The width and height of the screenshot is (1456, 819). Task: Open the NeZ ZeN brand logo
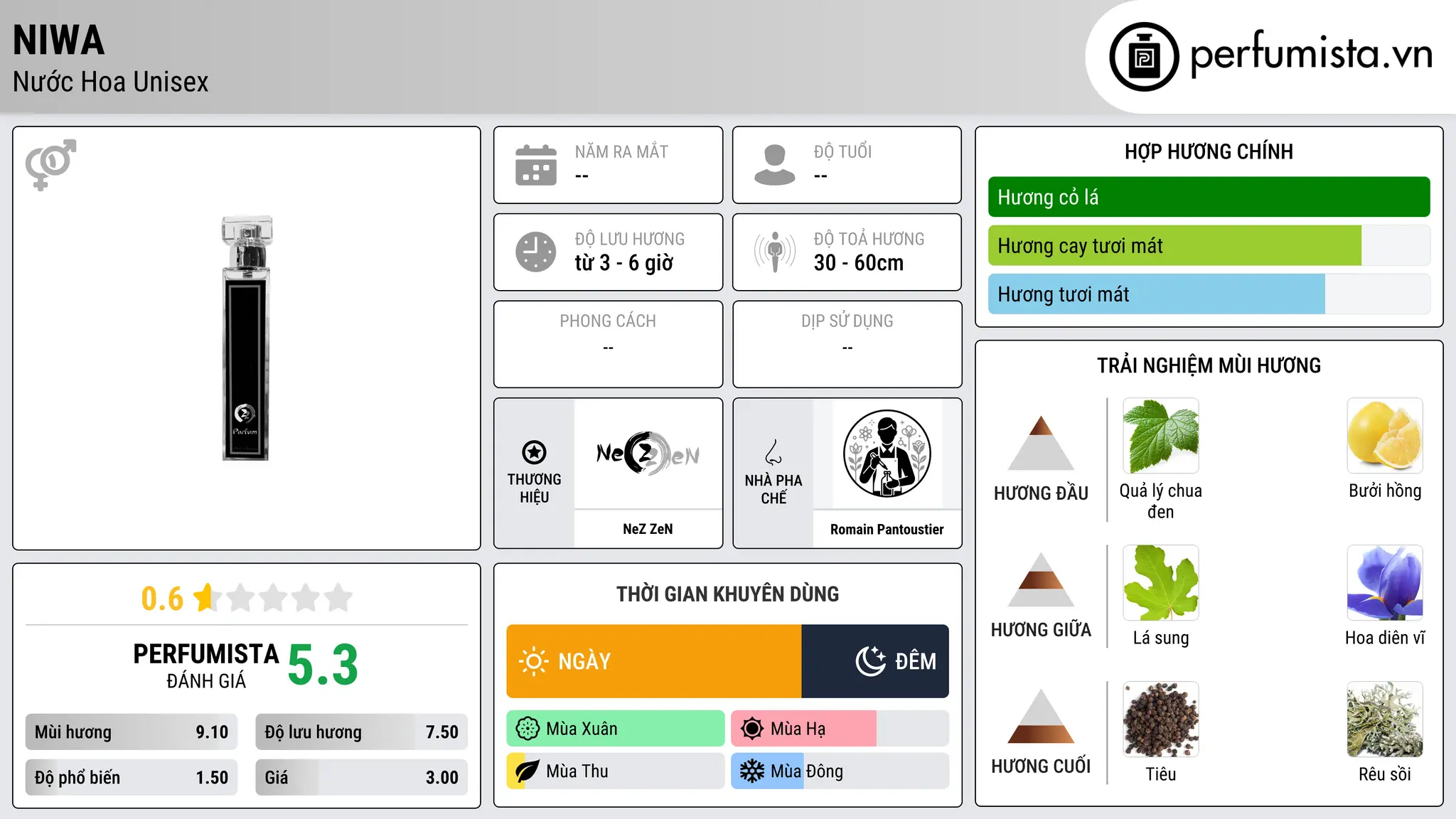point(648,454)
